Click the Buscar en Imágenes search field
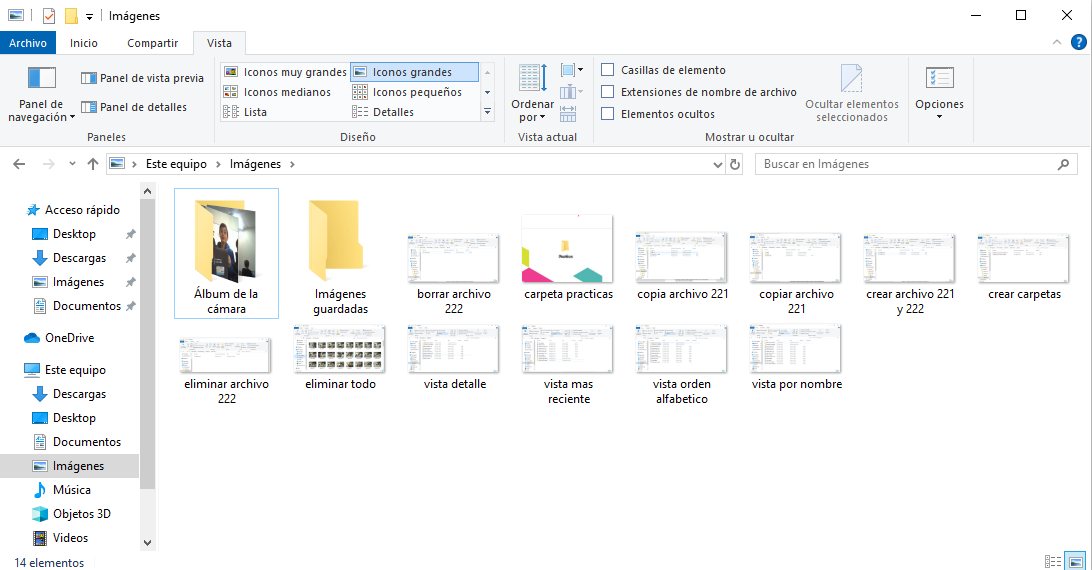Image resolution: width=1092 pixels, height=570 pixels. click(905, 164)
